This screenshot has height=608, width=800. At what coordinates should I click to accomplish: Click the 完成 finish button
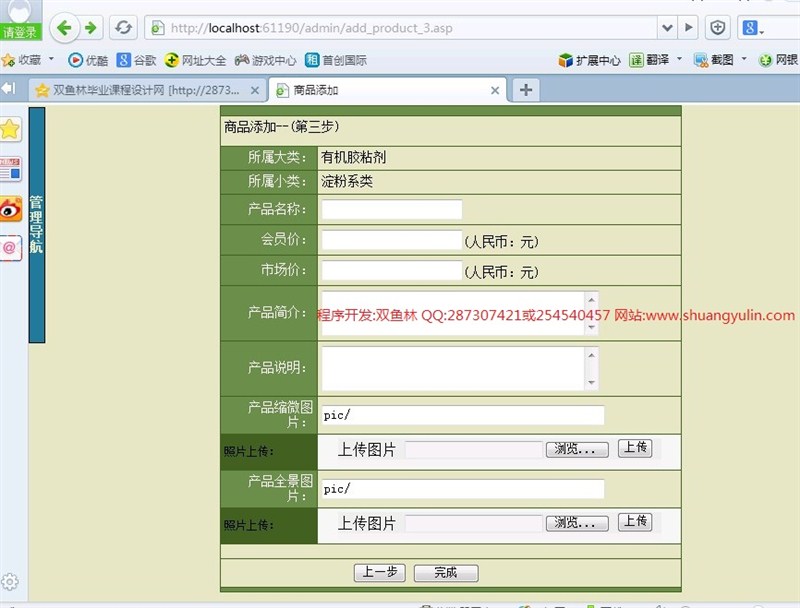pos(445,573)
